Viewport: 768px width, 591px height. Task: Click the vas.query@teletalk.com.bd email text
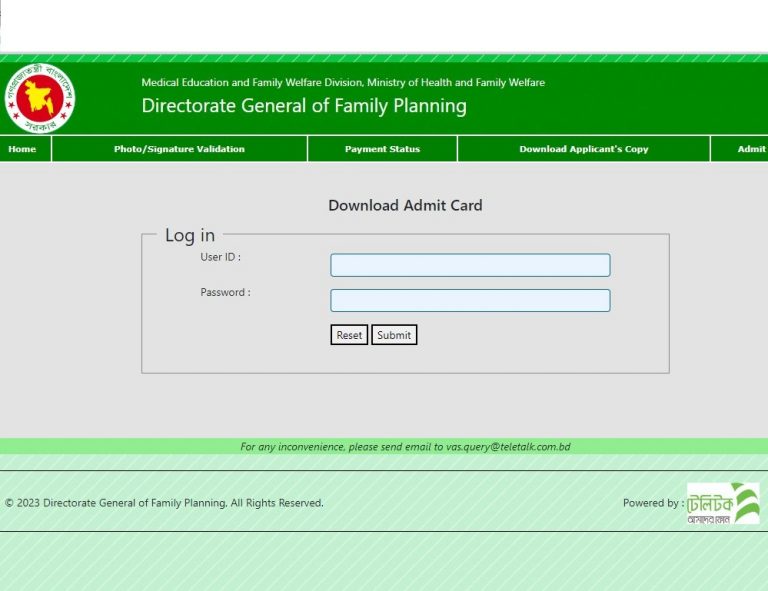pos(508,447)
